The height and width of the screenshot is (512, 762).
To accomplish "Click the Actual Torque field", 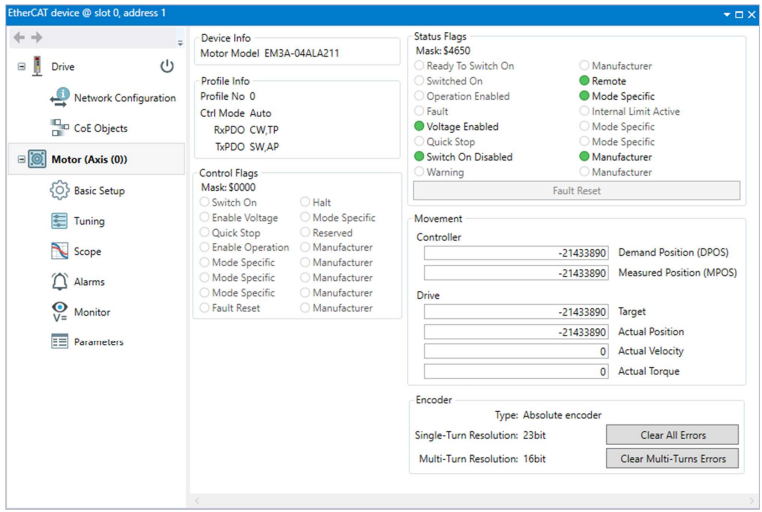I will 516,371.
